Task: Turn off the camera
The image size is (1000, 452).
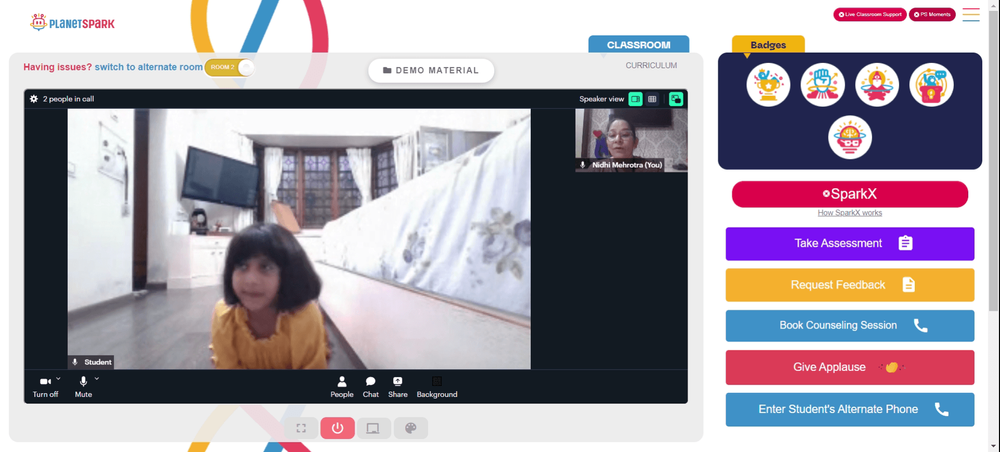Action: 45,386
